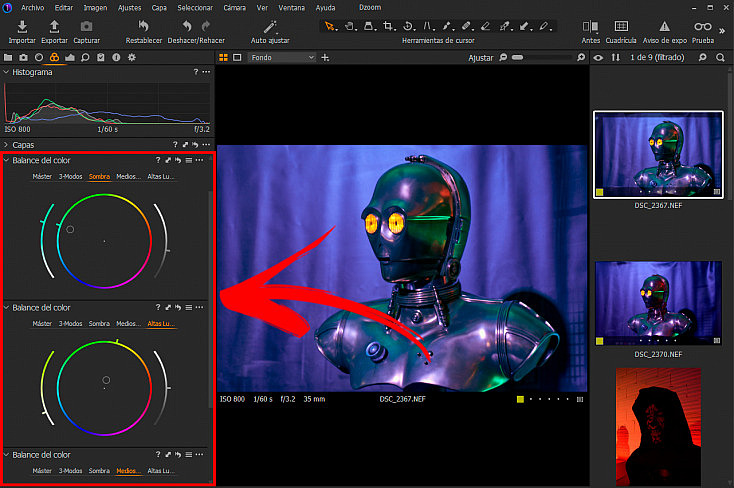Image resolution: width=734 pixels, height=488 pixels.
Task: Toggle the Antes before/after view
Action: pyautogui.click(x=590, y=27)
